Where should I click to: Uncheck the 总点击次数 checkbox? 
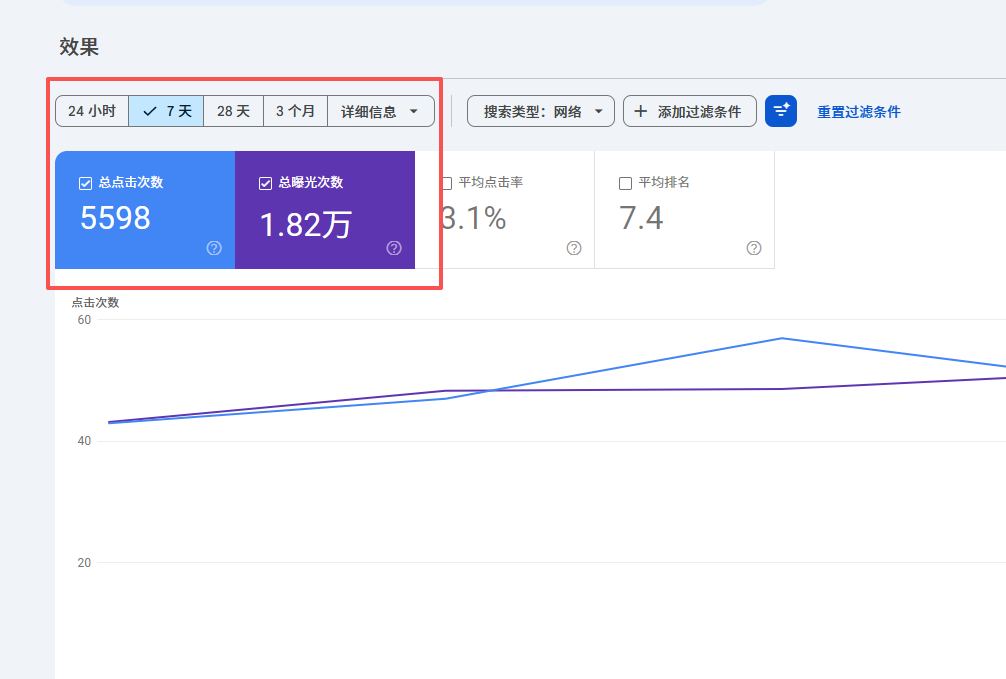tap(84, 182)
